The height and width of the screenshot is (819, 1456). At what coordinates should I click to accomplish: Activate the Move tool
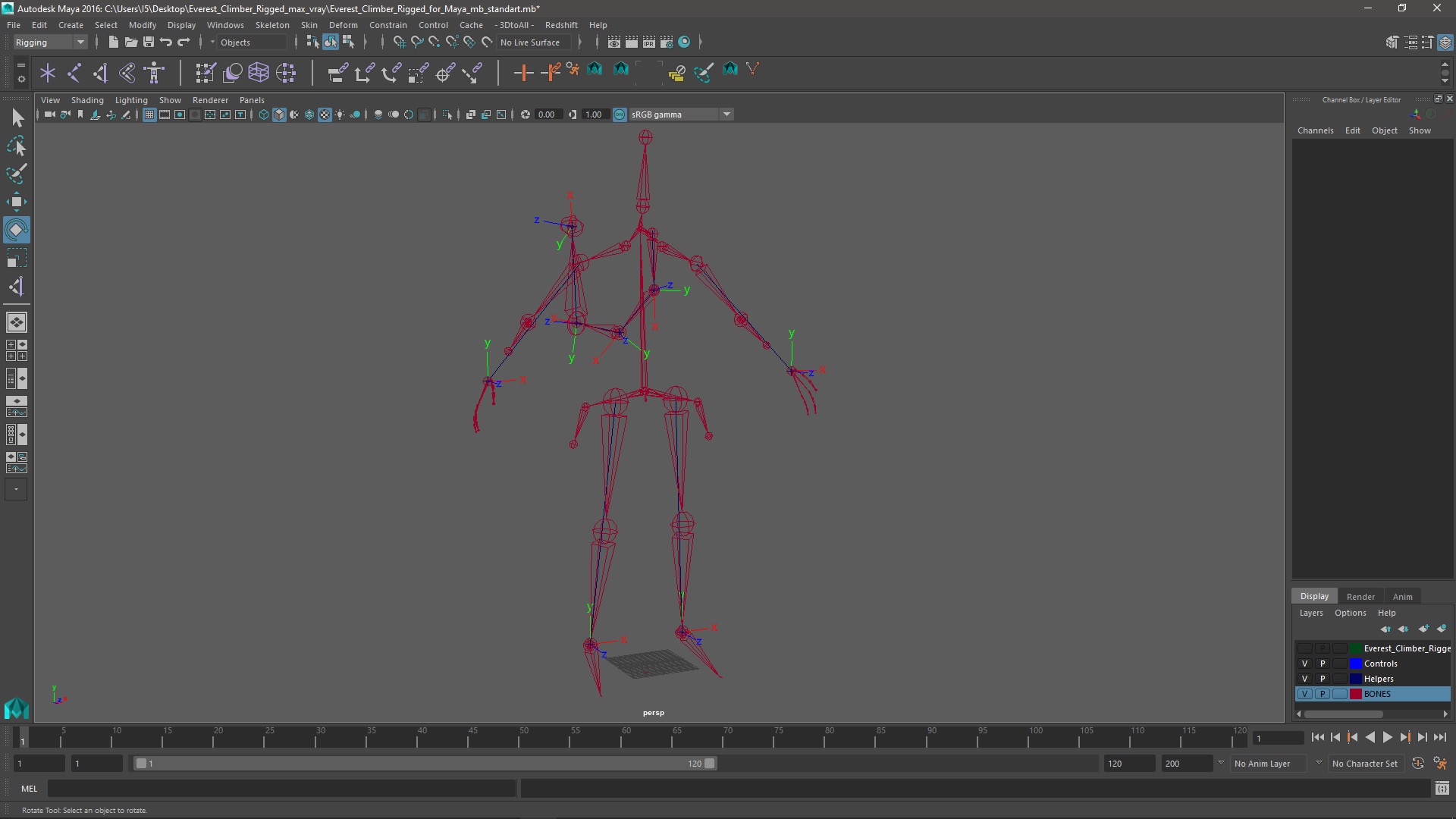point(17,202)
